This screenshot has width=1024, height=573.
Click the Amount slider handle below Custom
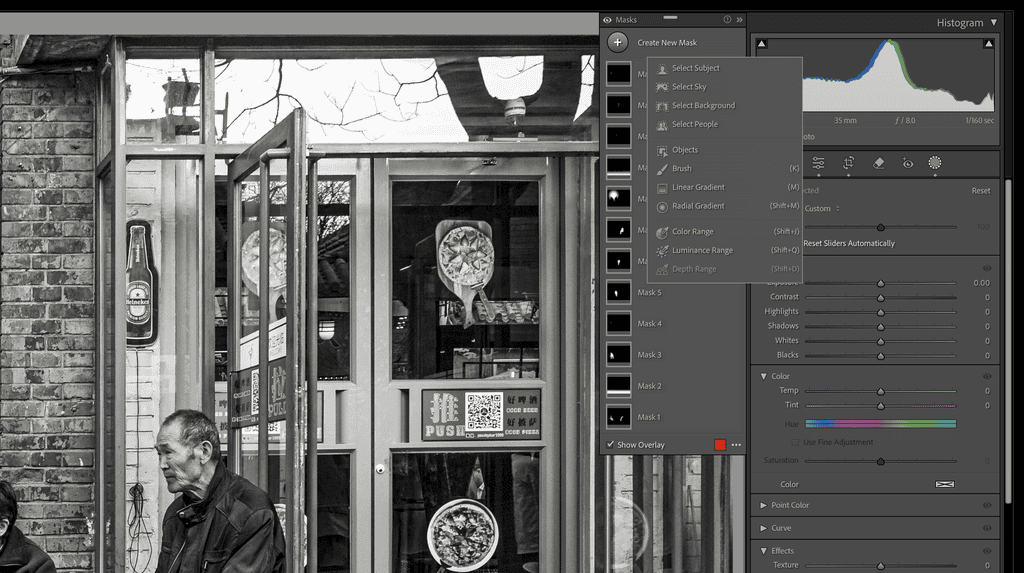tap(880, 227)
